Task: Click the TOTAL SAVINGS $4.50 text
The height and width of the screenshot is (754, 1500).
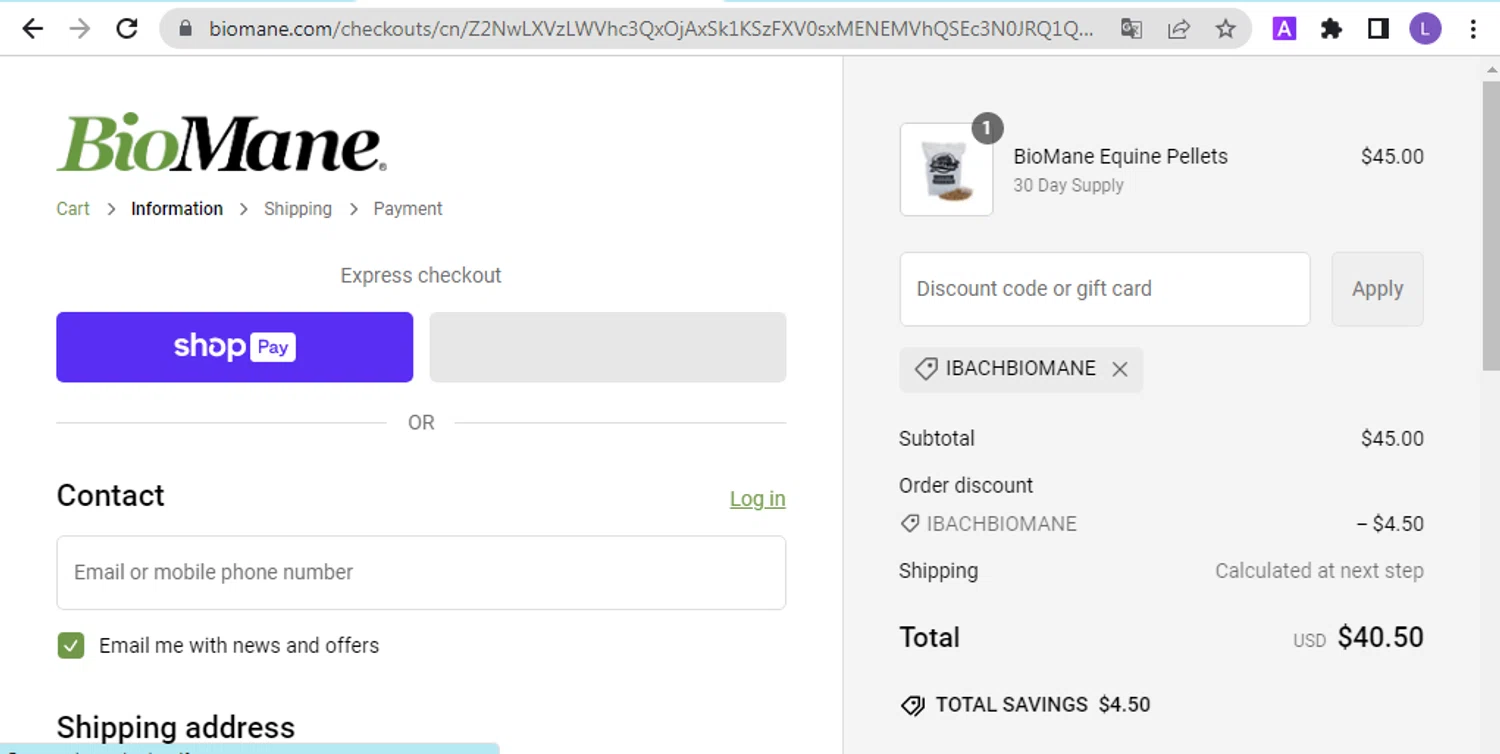Action: tap(1043, 705)
